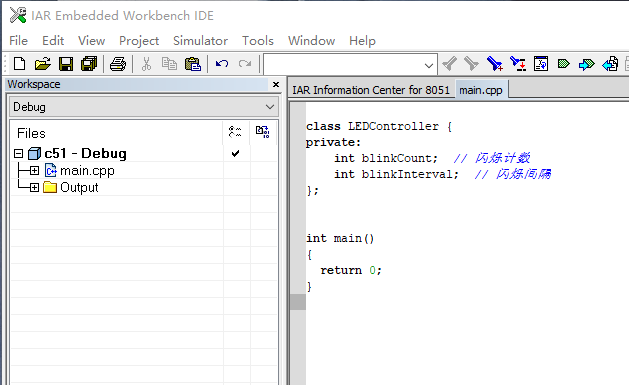The width and height of the screenshot is (629, 385).
Task: Click the Toggle Breakpoint toolbar icon
Action: pos(564,64)
